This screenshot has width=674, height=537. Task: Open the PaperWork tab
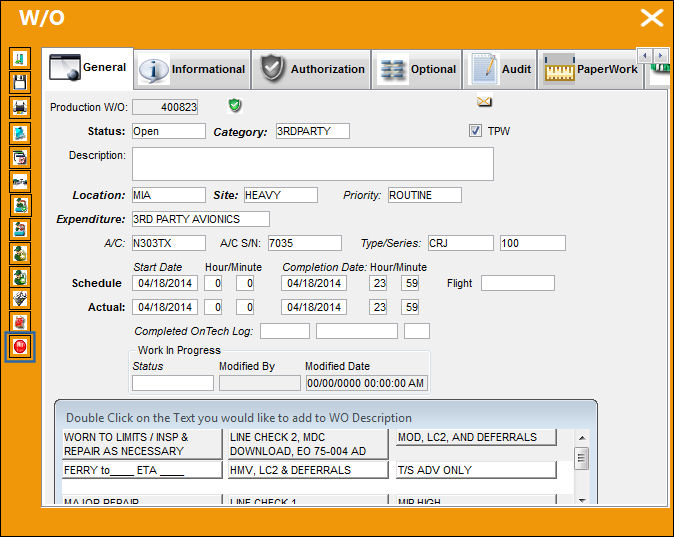(590, 69)
